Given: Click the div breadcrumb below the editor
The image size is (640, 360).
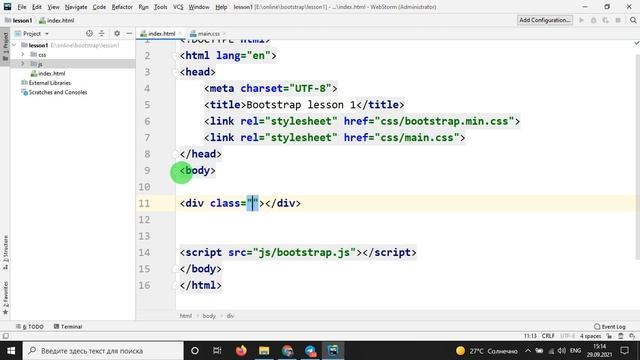Looking at the screenshot, I should [230, 316].
